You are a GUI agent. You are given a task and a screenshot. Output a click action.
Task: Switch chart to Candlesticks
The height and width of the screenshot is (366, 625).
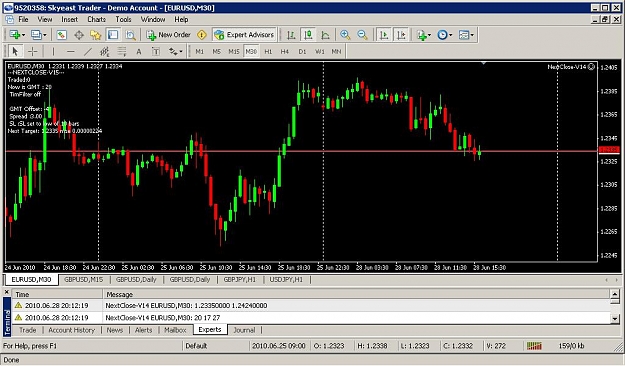(x=308, y=35)
